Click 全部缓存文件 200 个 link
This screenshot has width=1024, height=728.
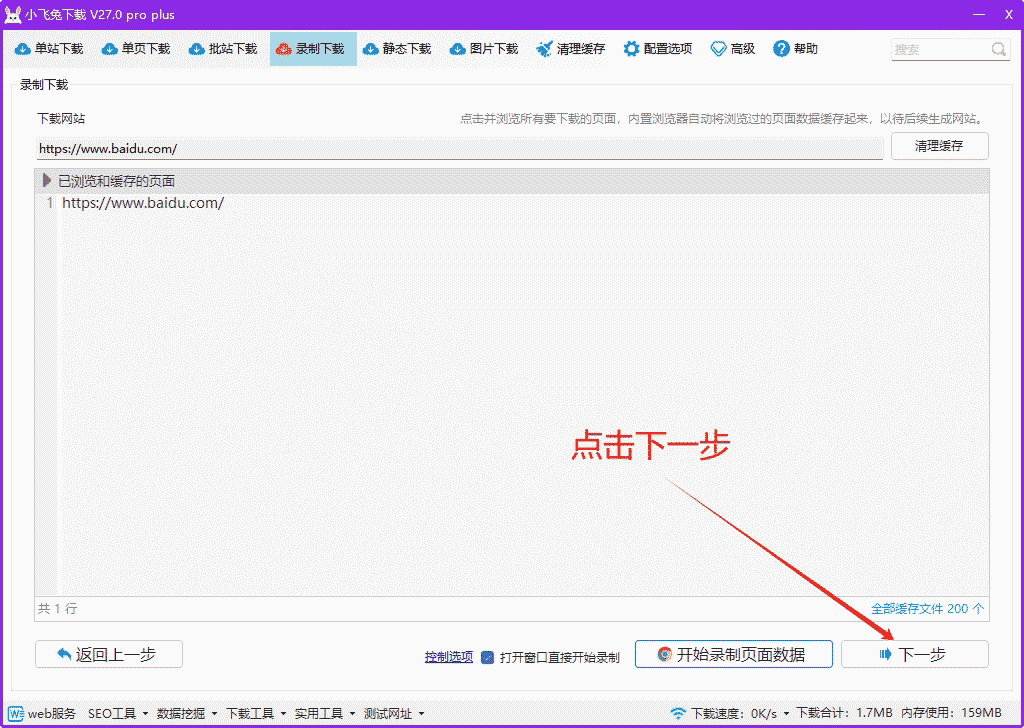(927, 609)
